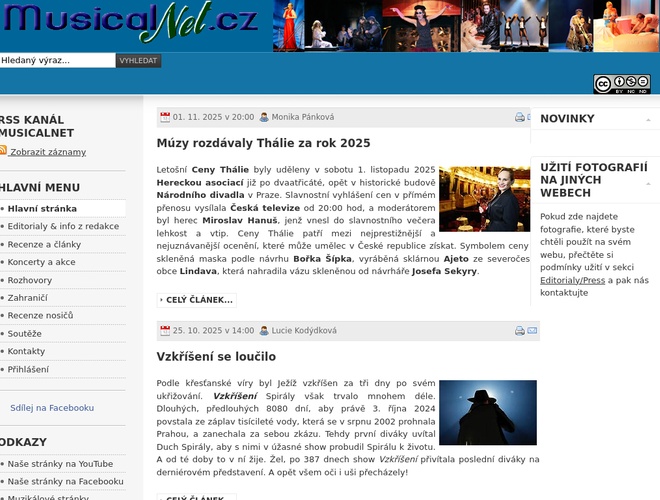Print the Múzy rozdávaly Thálie article

pyautogui.click(x=520, y=117)
